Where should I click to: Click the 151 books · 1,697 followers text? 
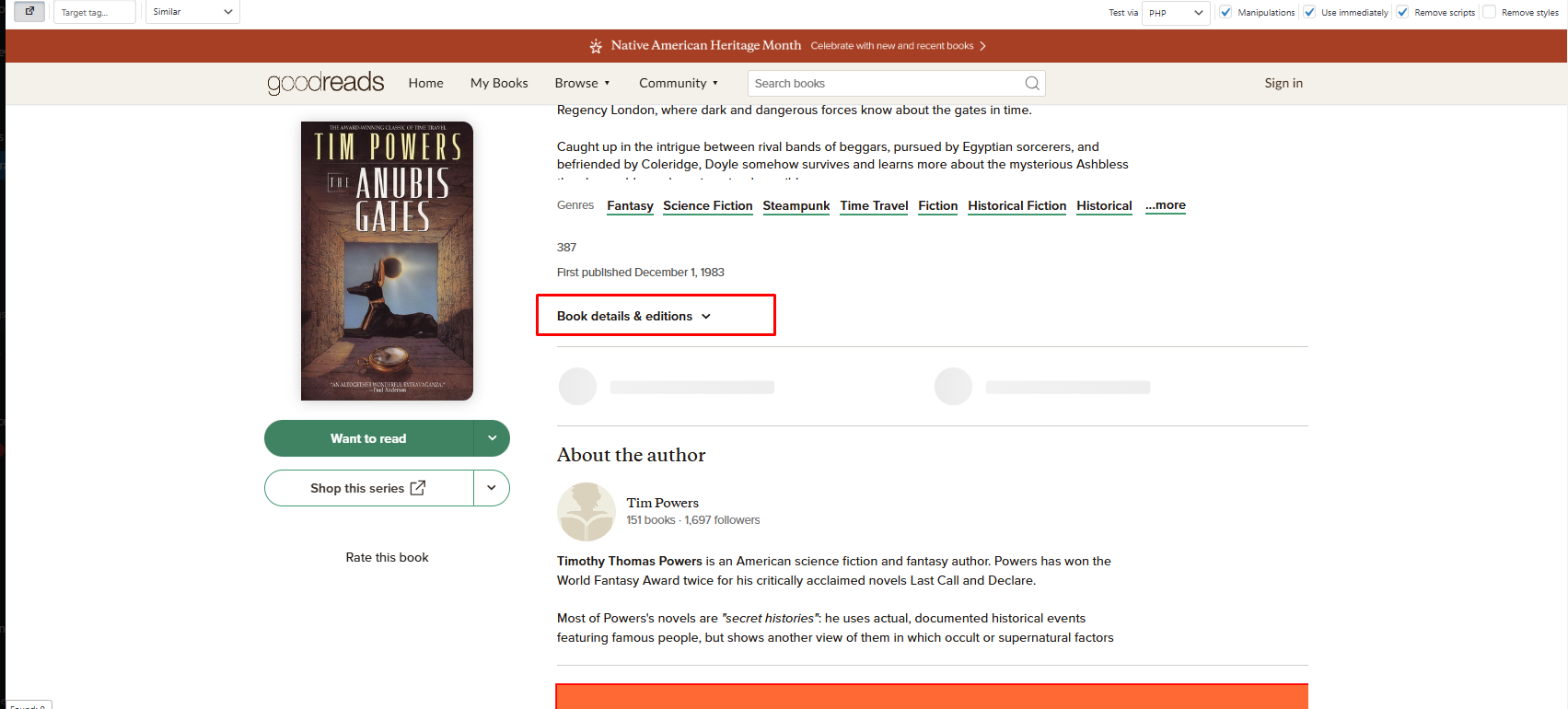click(x=693, y=520)
